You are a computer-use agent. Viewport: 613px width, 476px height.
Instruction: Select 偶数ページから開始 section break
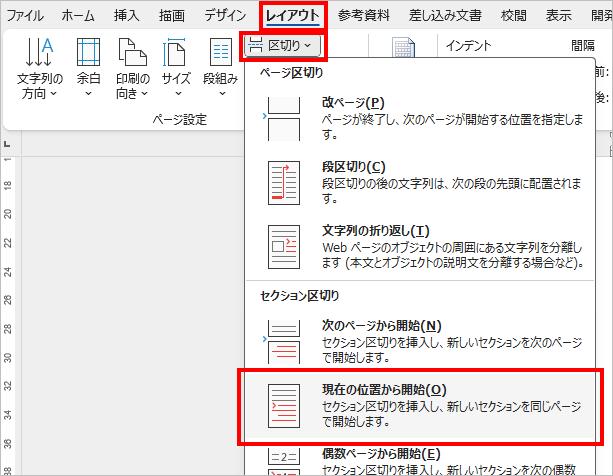point(420,461)
